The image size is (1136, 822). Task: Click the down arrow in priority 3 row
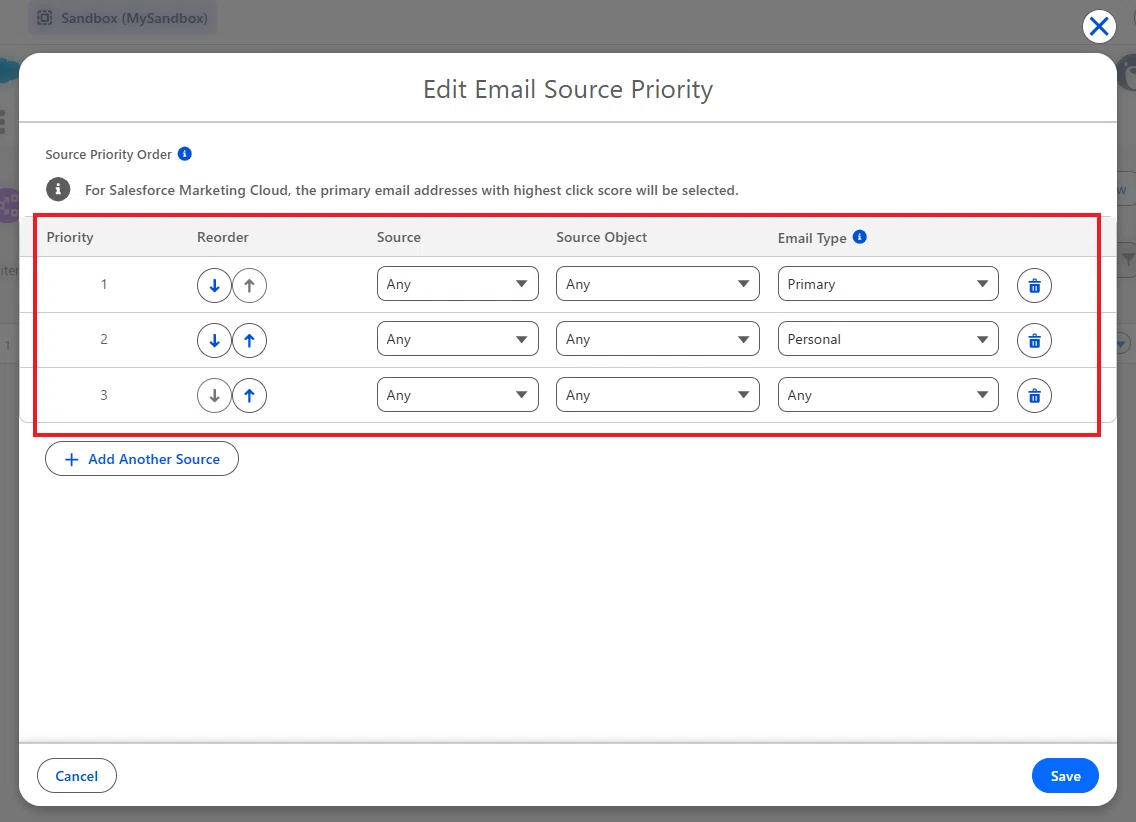pos(214,395)
